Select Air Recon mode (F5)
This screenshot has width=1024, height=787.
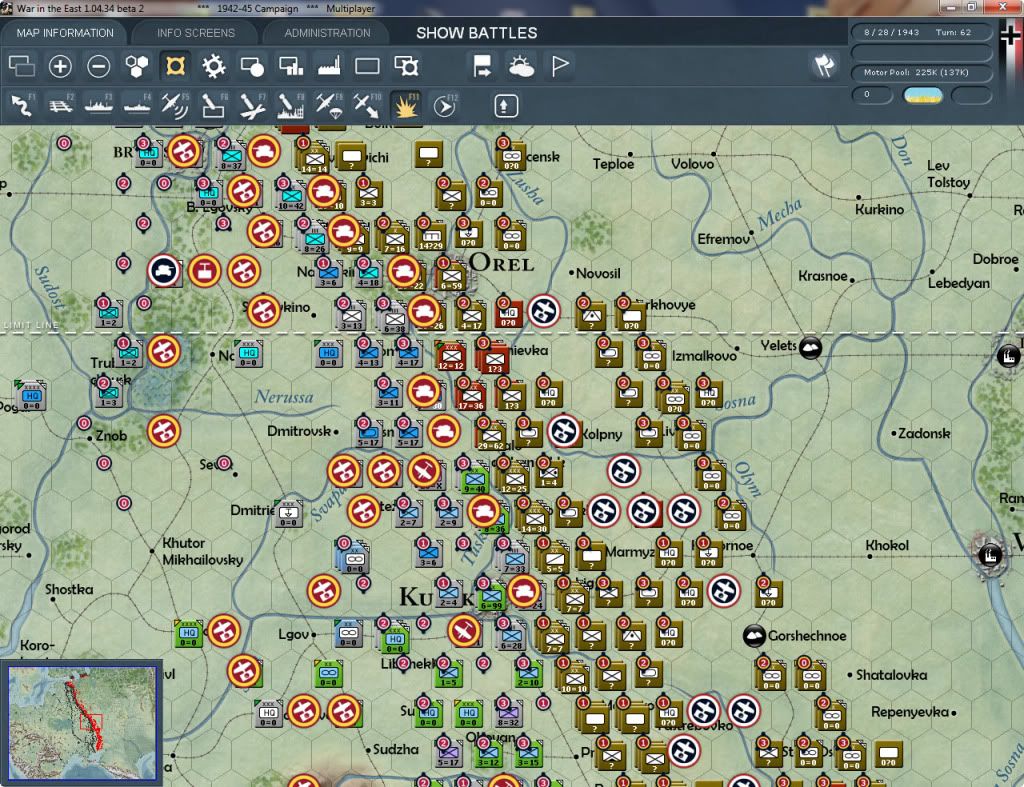click(175, 106)
